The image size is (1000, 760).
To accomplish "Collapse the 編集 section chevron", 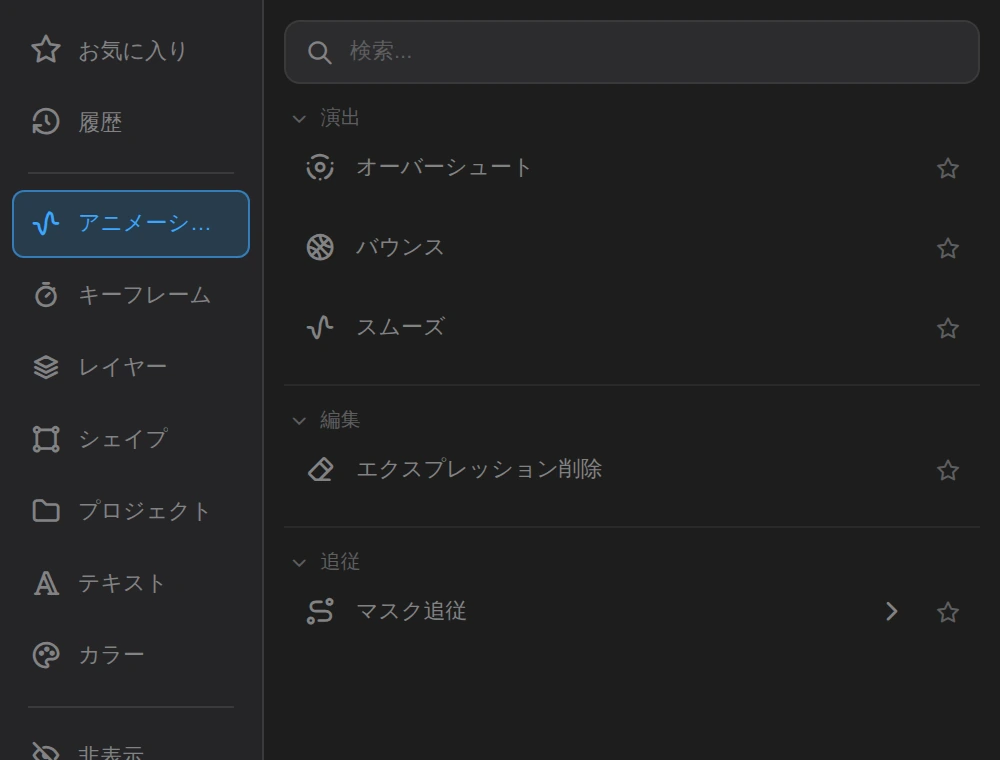I will [x=299, y=420].
